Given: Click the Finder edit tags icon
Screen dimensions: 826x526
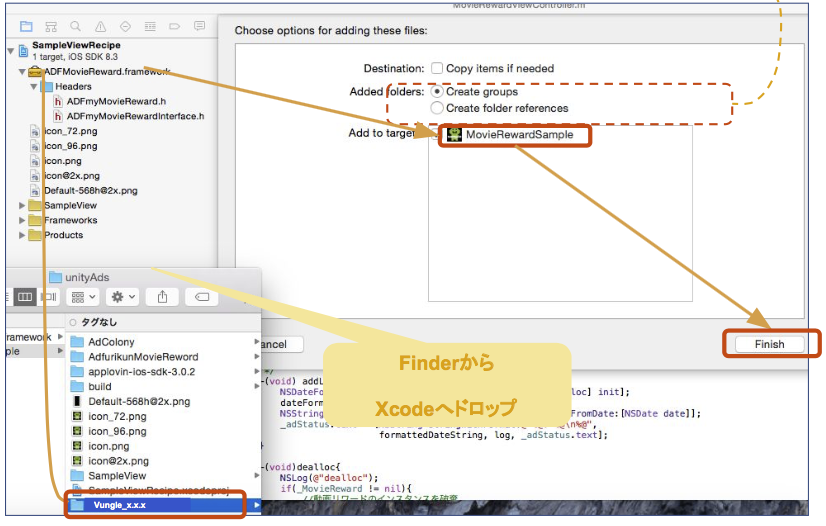Looking at the screenshot, I should coord(202,297).
